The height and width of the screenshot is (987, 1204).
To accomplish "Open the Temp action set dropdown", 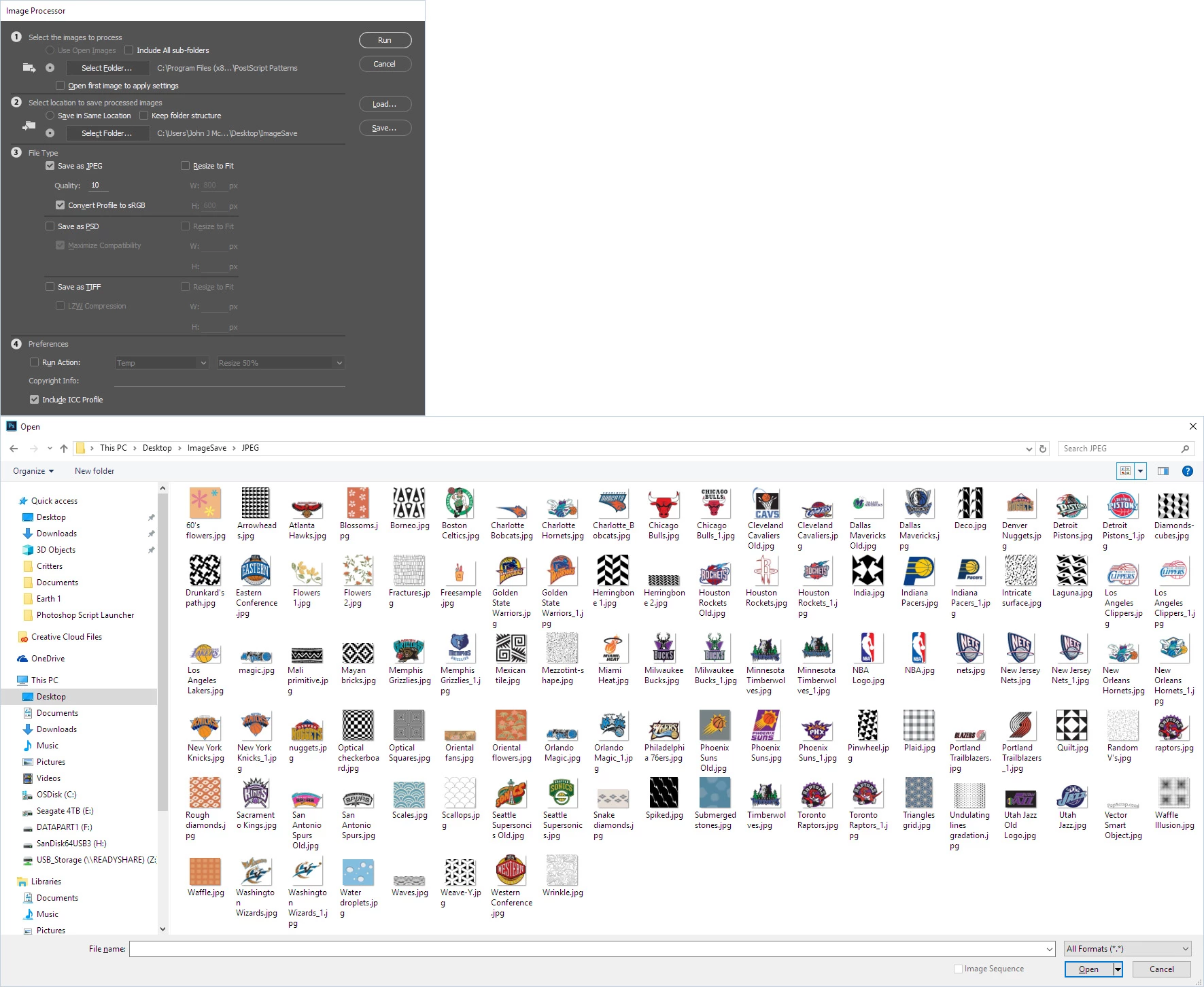I will tap(161, 363).
